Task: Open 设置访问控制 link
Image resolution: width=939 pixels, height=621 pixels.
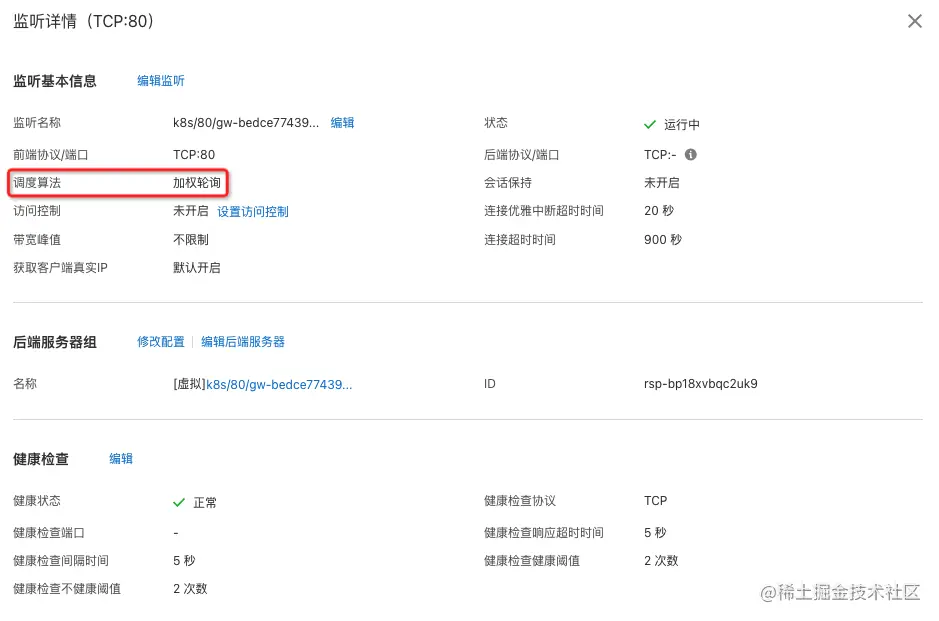Action: [253, 211]
